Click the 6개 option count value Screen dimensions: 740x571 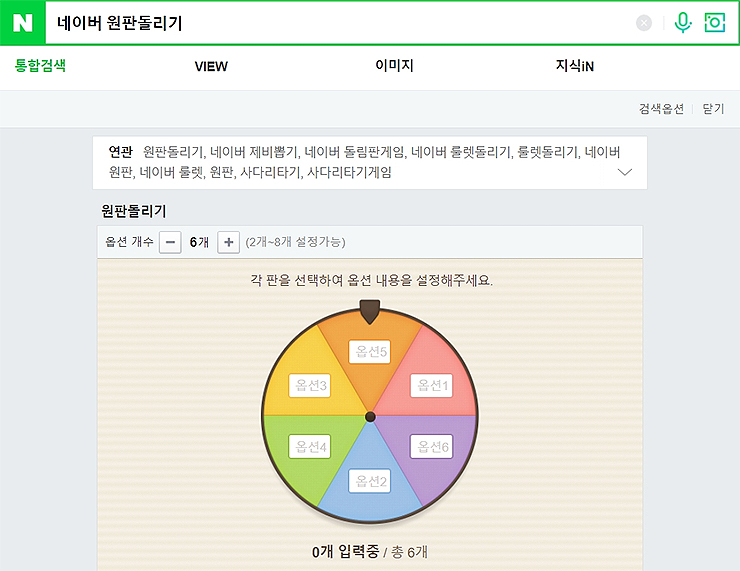tap(199, 242)
